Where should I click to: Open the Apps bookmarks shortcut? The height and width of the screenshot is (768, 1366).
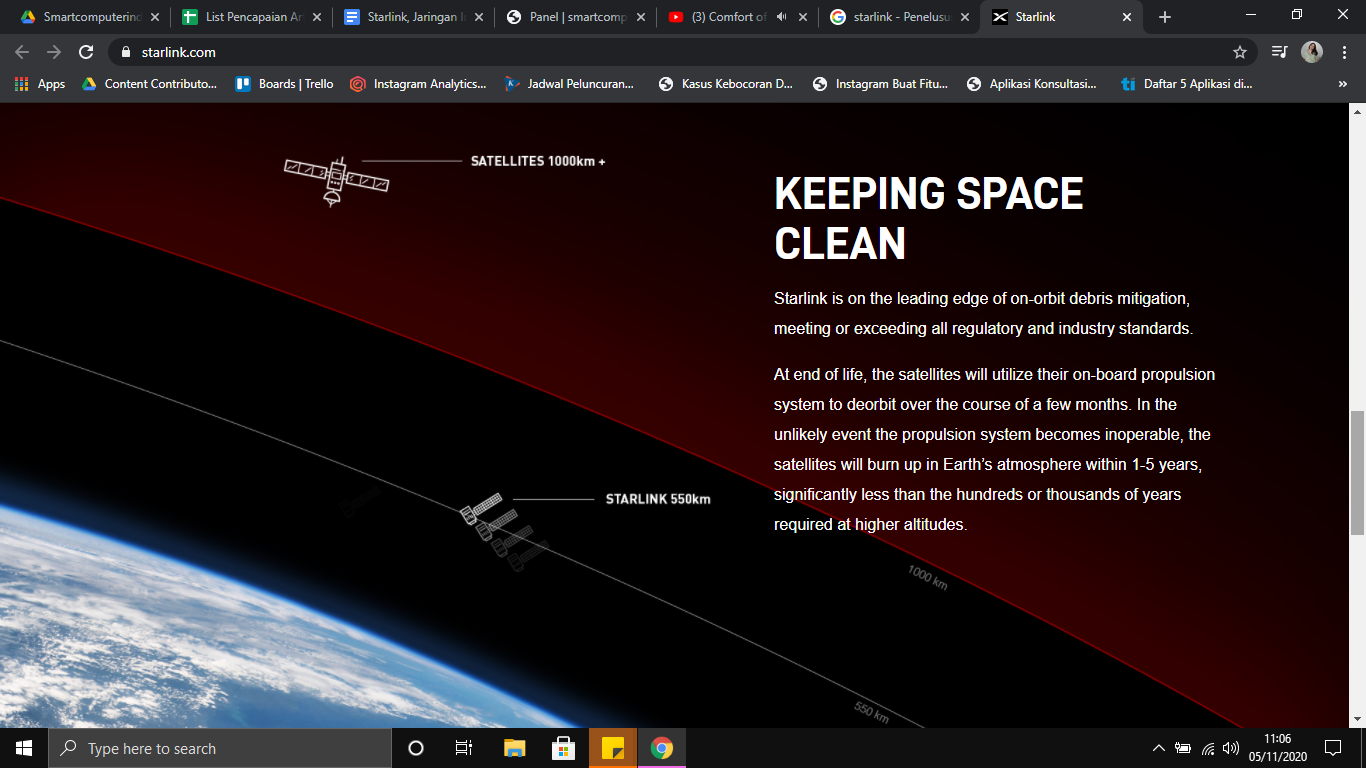[40, 84]
